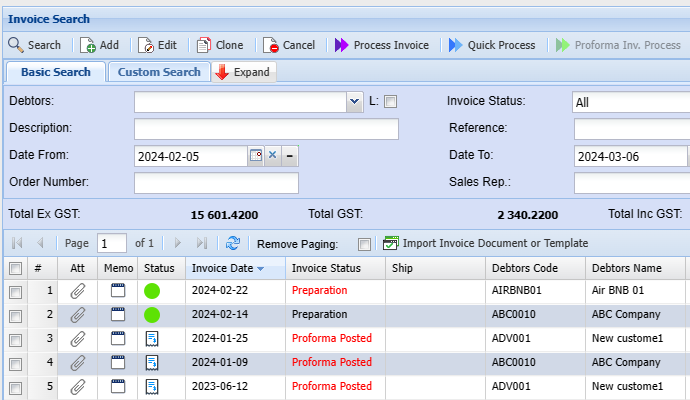Open attachment paperclip for Air BNB 01 row
This screenshot has height=400, width=690.
(x=77, y=290)
